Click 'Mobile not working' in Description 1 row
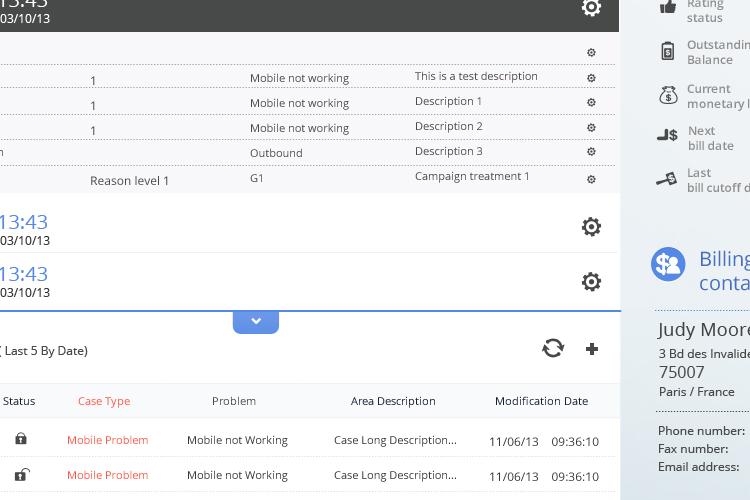The image size is (750, 500). [299, 103]
